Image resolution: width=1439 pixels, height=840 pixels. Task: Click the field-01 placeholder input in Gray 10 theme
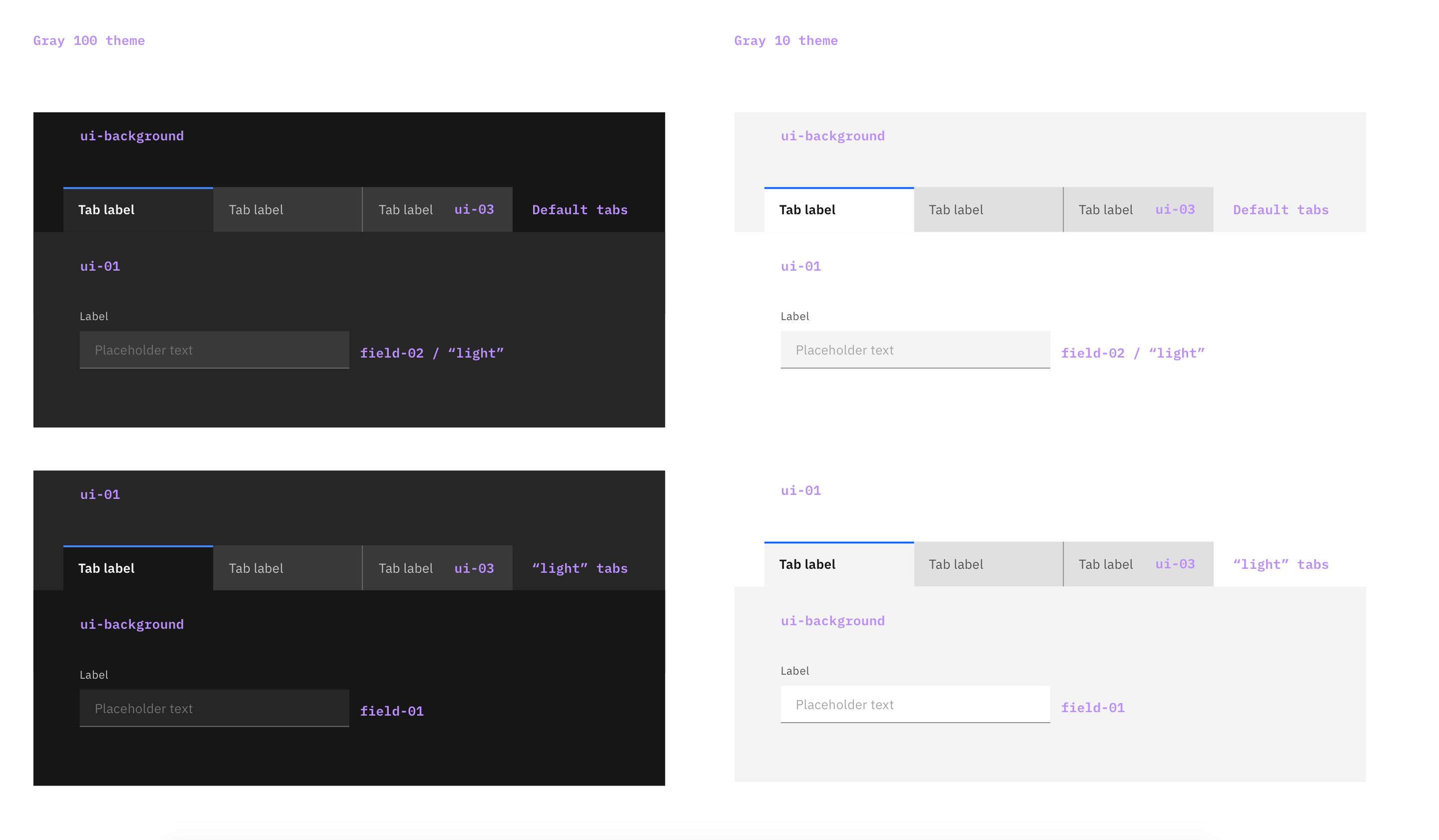(x=914, y=704)
